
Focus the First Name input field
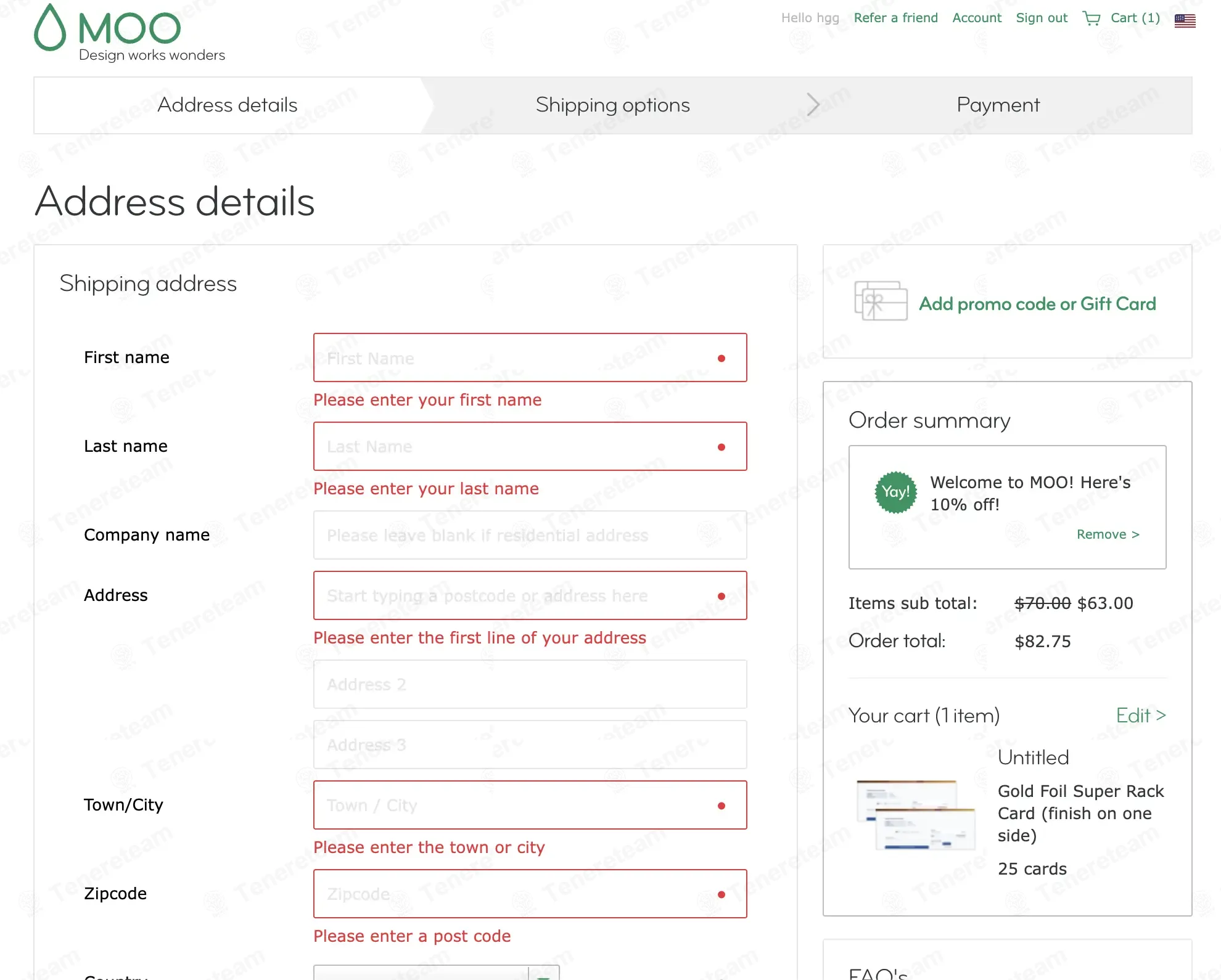530,357
